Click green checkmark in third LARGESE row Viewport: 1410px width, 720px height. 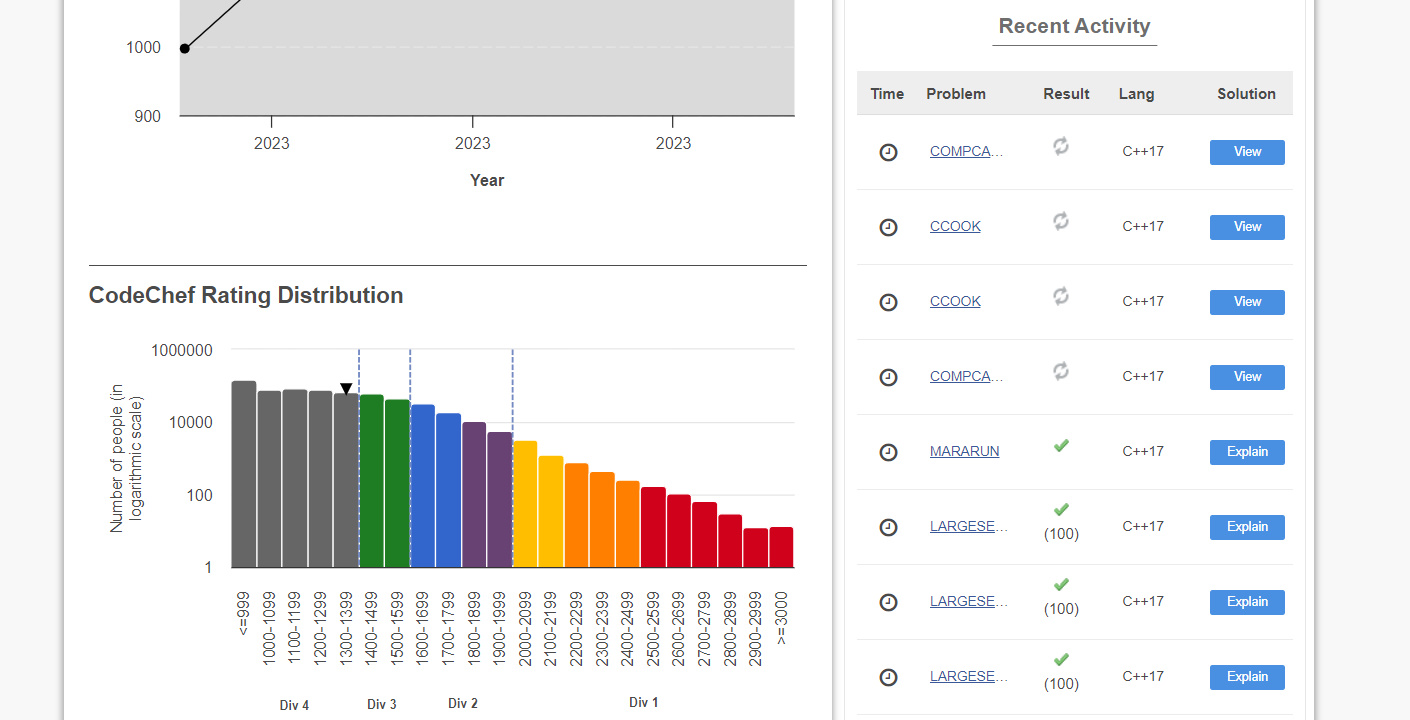pyautogui.click(x=1061, y=659)
